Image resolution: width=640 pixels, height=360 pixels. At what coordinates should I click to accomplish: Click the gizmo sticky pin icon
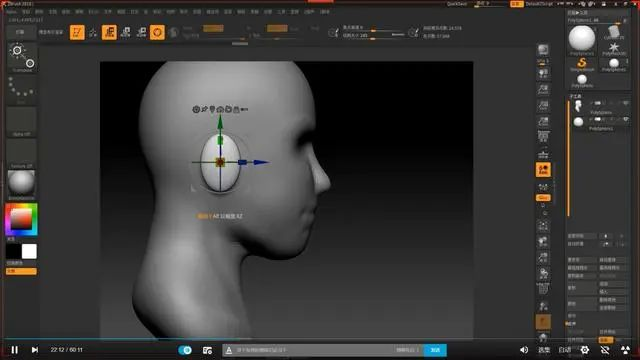tap(204, 109)
